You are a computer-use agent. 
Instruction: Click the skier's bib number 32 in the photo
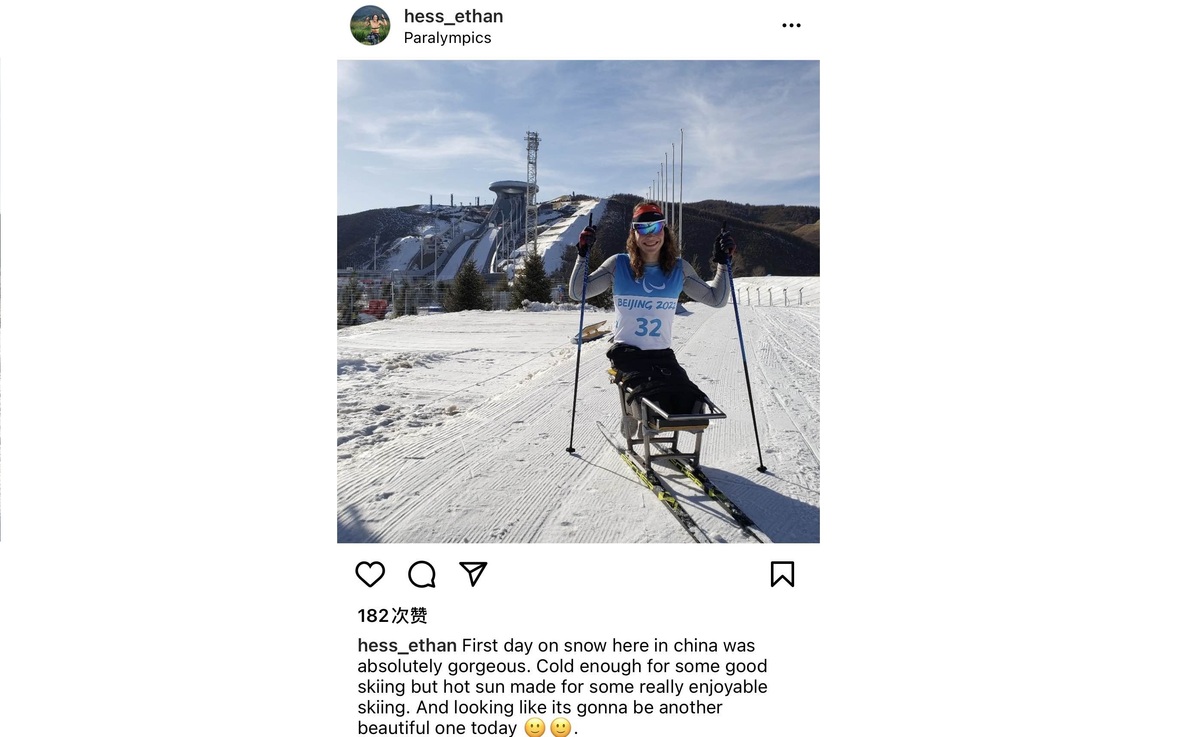point(647,327)
